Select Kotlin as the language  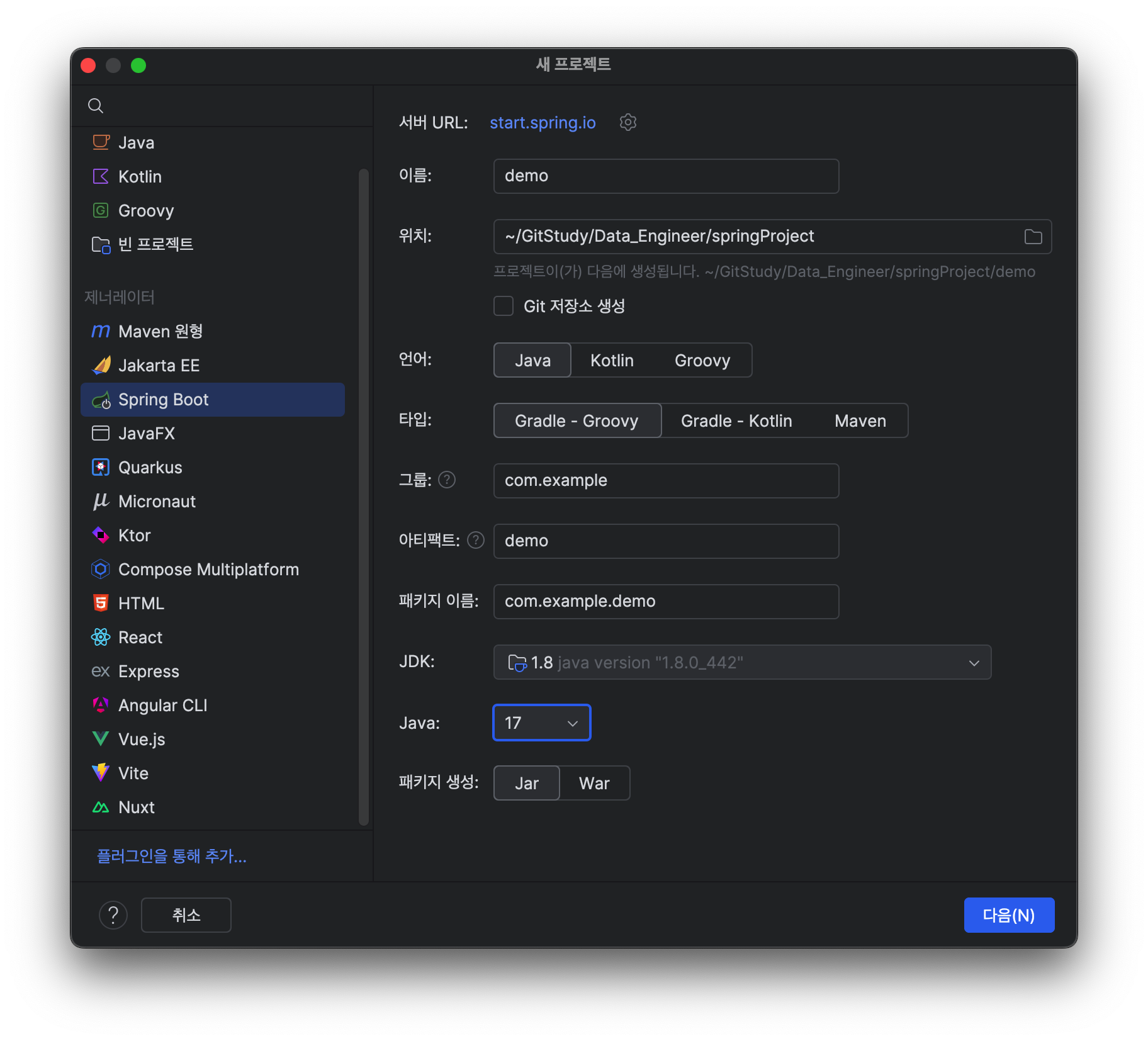click(x=612, y=360)
